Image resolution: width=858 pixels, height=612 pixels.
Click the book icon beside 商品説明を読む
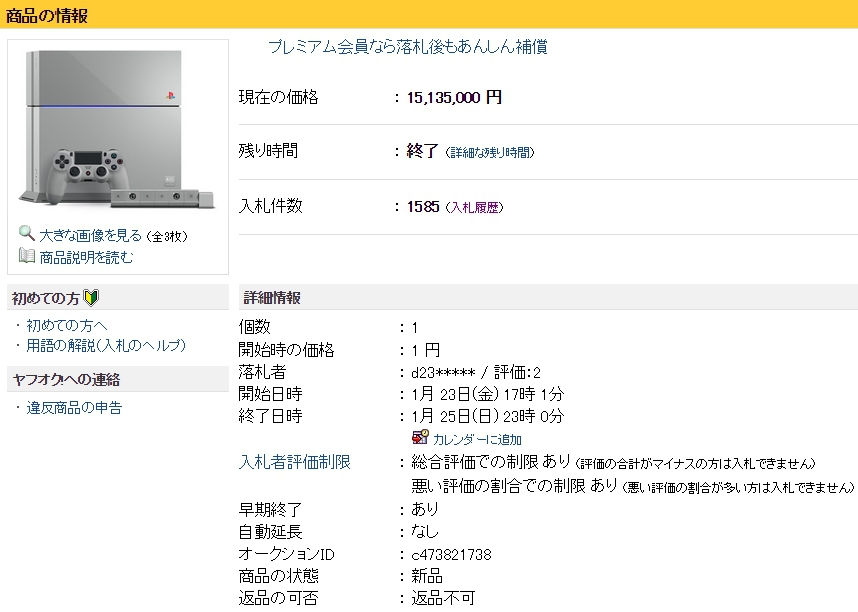point(27,256)
